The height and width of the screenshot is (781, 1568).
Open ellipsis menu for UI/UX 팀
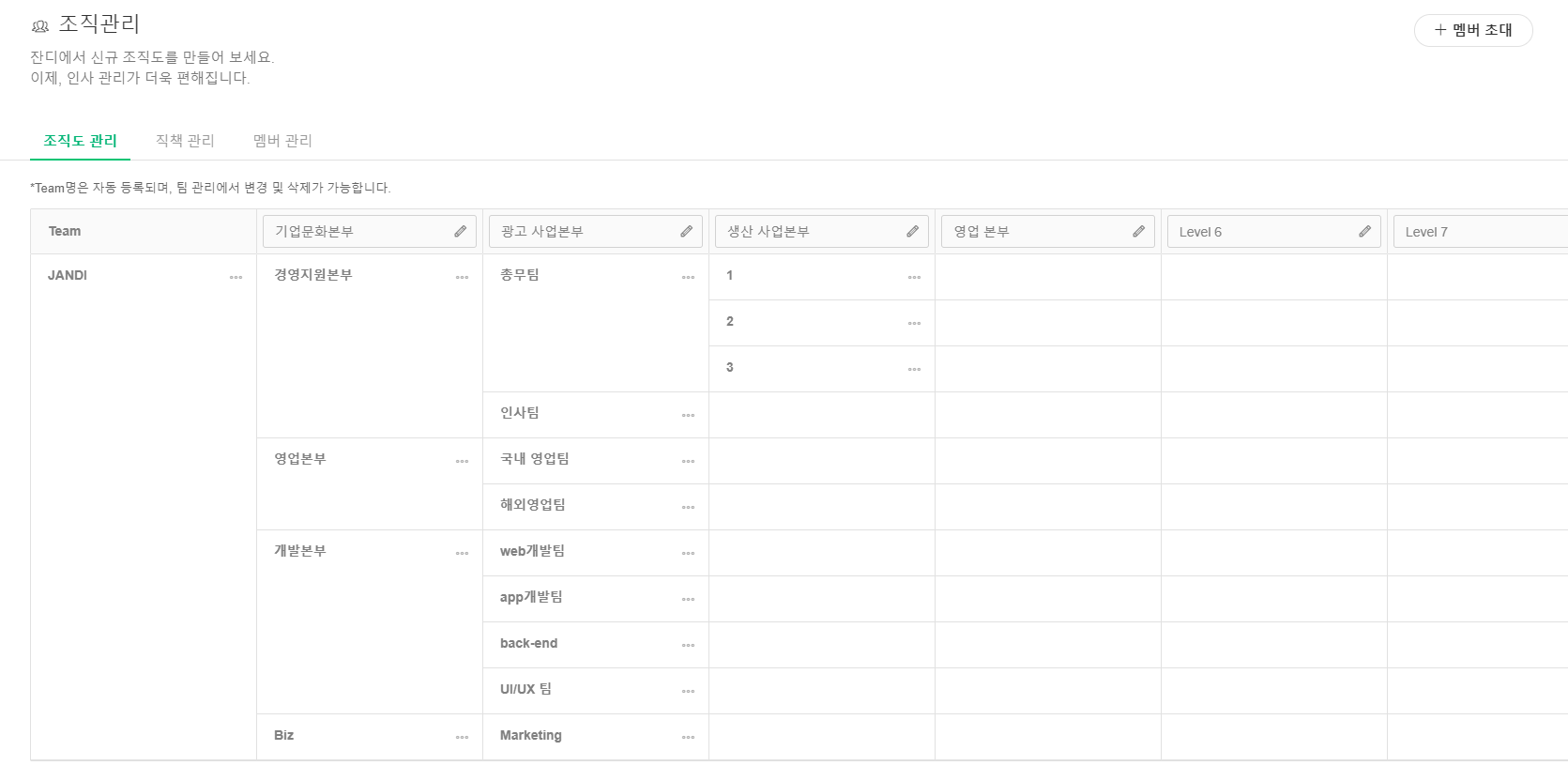688,691
